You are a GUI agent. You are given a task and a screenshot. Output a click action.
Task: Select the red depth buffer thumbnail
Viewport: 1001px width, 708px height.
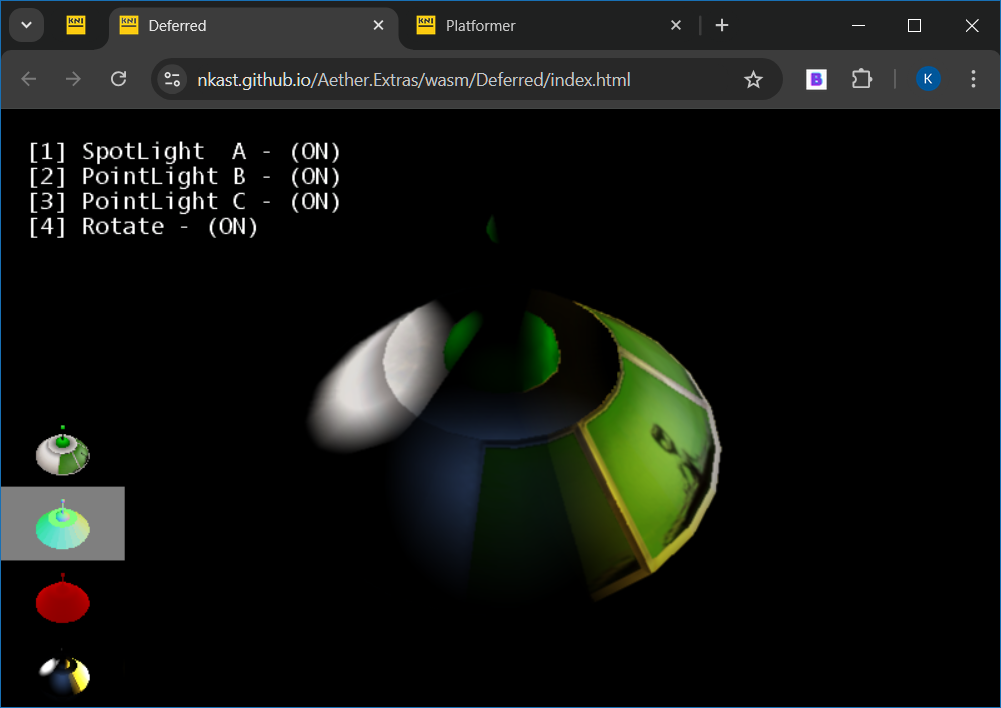(x=63, y=598)
